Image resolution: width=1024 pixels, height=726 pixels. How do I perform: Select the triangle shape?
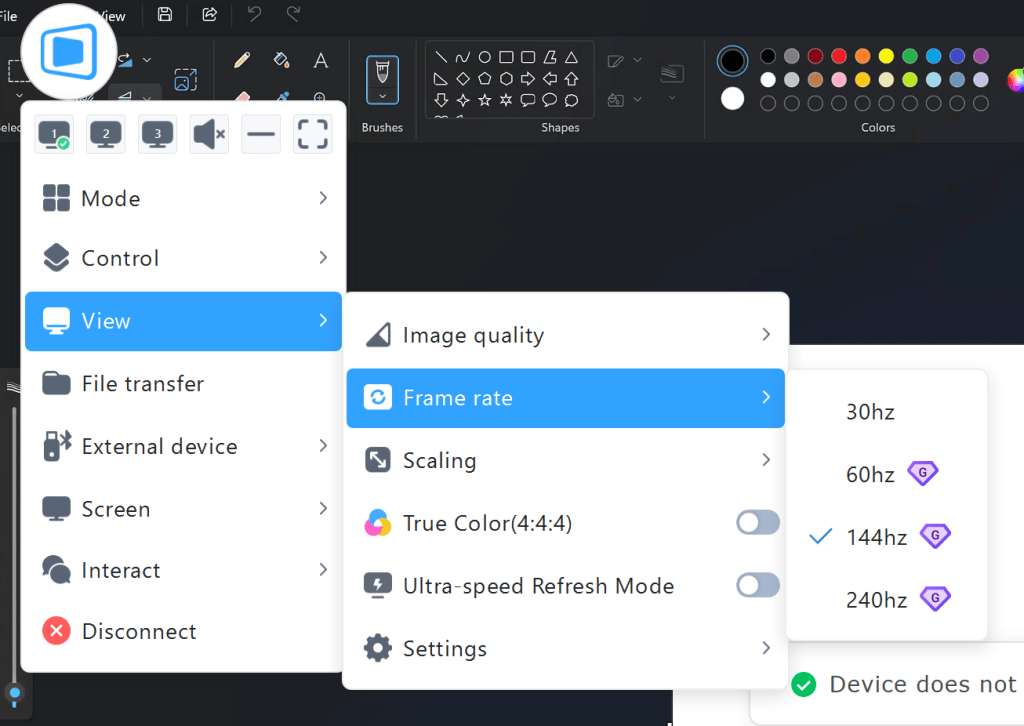571,57
